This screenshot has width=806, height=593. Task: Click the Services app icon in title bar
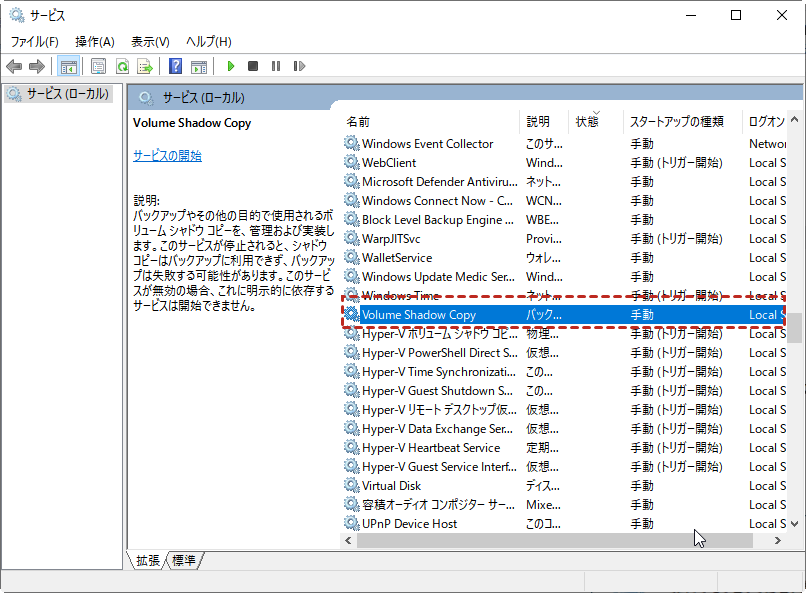[x=16, y=15]
